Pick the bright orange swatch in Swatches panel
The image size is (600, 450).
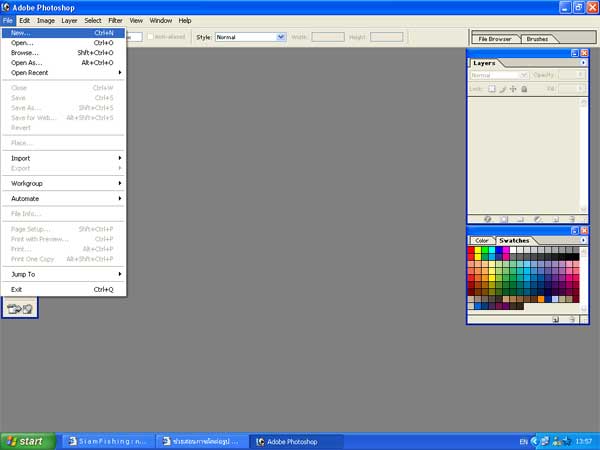click(x=541, y=299)
